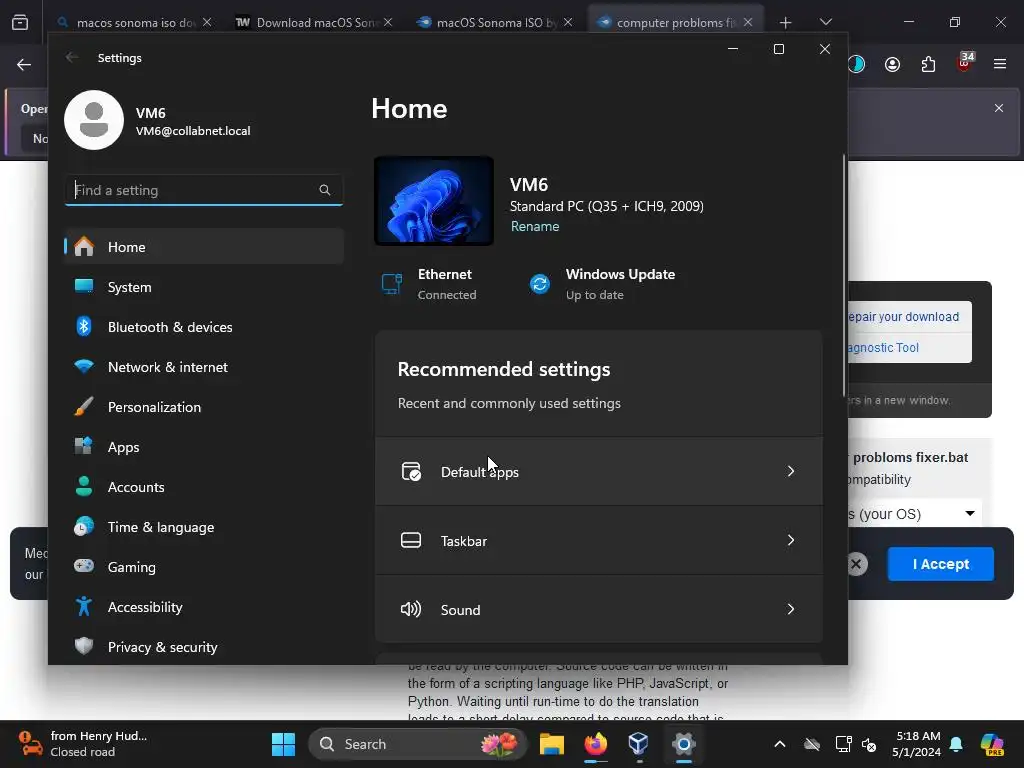Open the browser hamburger menu
Screen dimensions: 1024x768
point(999,64)
